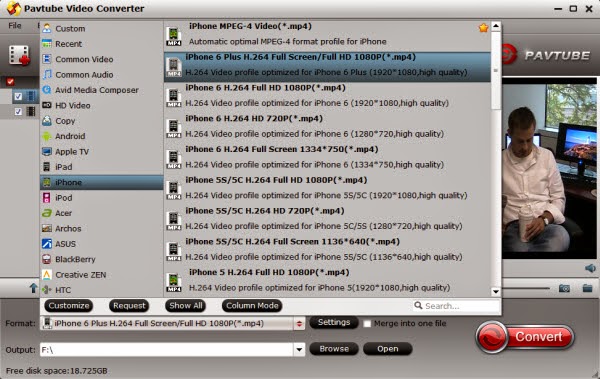This screenshot has width=600, height=379.
Task: Click the Show All button
Action: [186, 305]
